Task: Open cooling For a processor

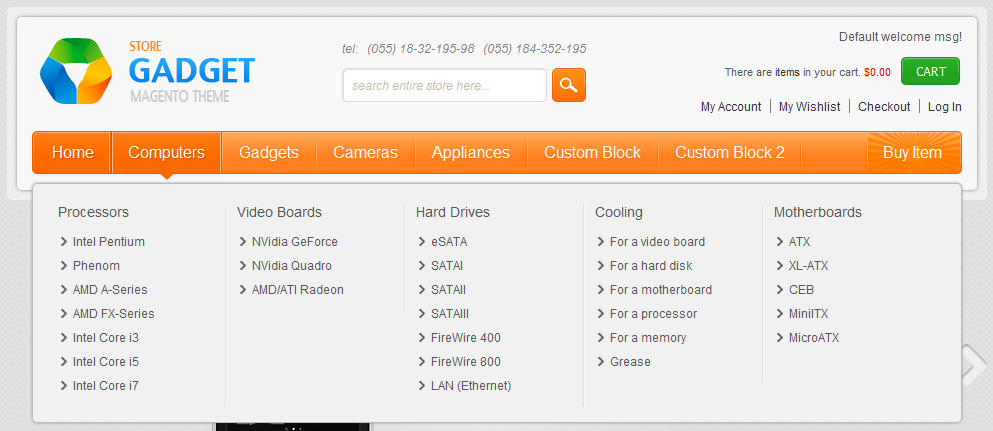Action: point(654,314)
